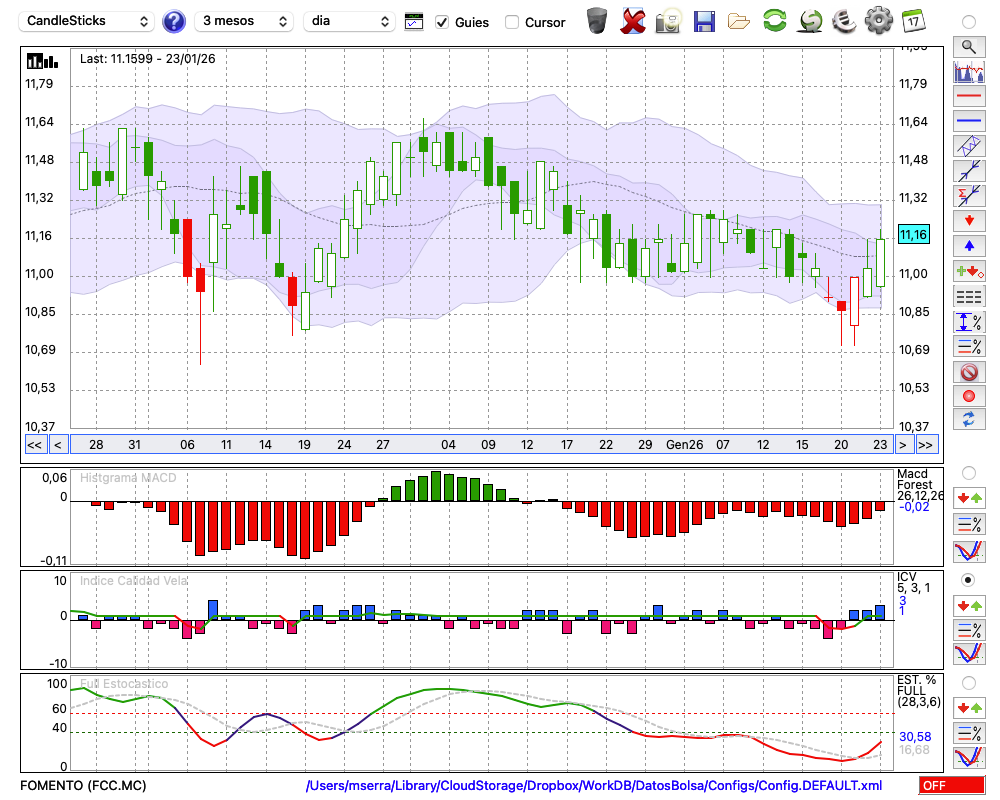Screen dimensions: 1000x800
Task: Enable the Cursor checkbox
Action: (512, 22)
